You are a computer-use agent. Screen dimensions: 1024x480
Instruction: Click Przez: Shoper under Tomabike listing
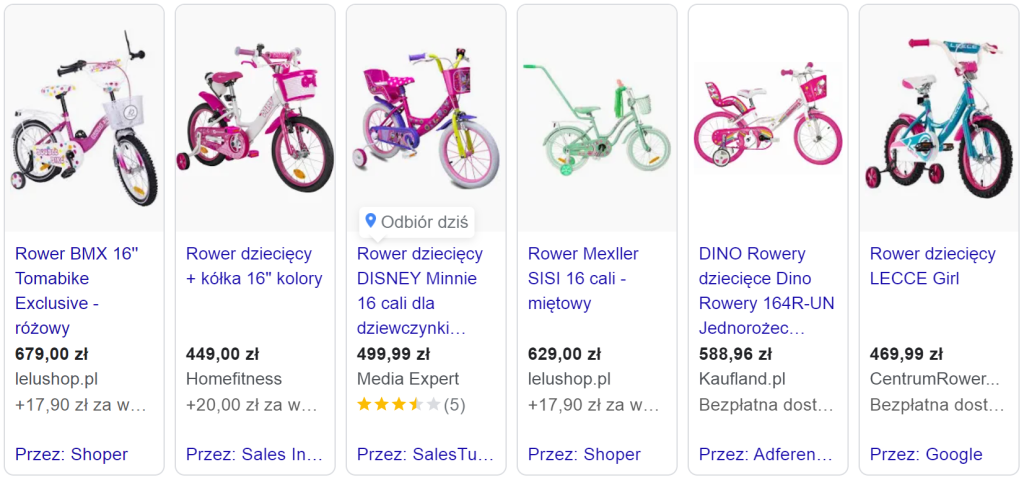[72, 454]
